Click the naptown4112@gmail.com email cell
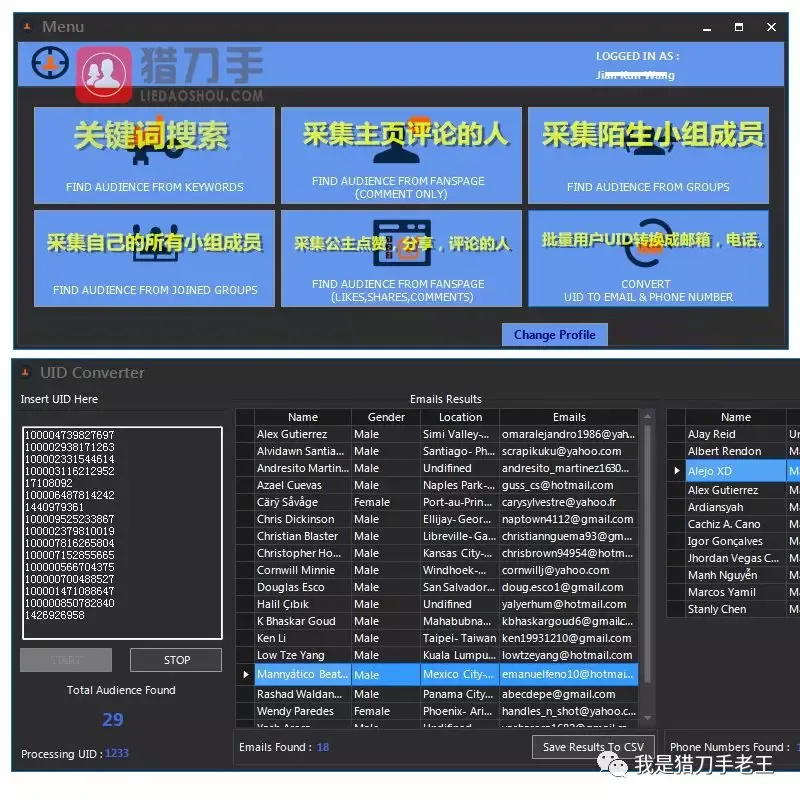800x800 pixels. [568, 519]
